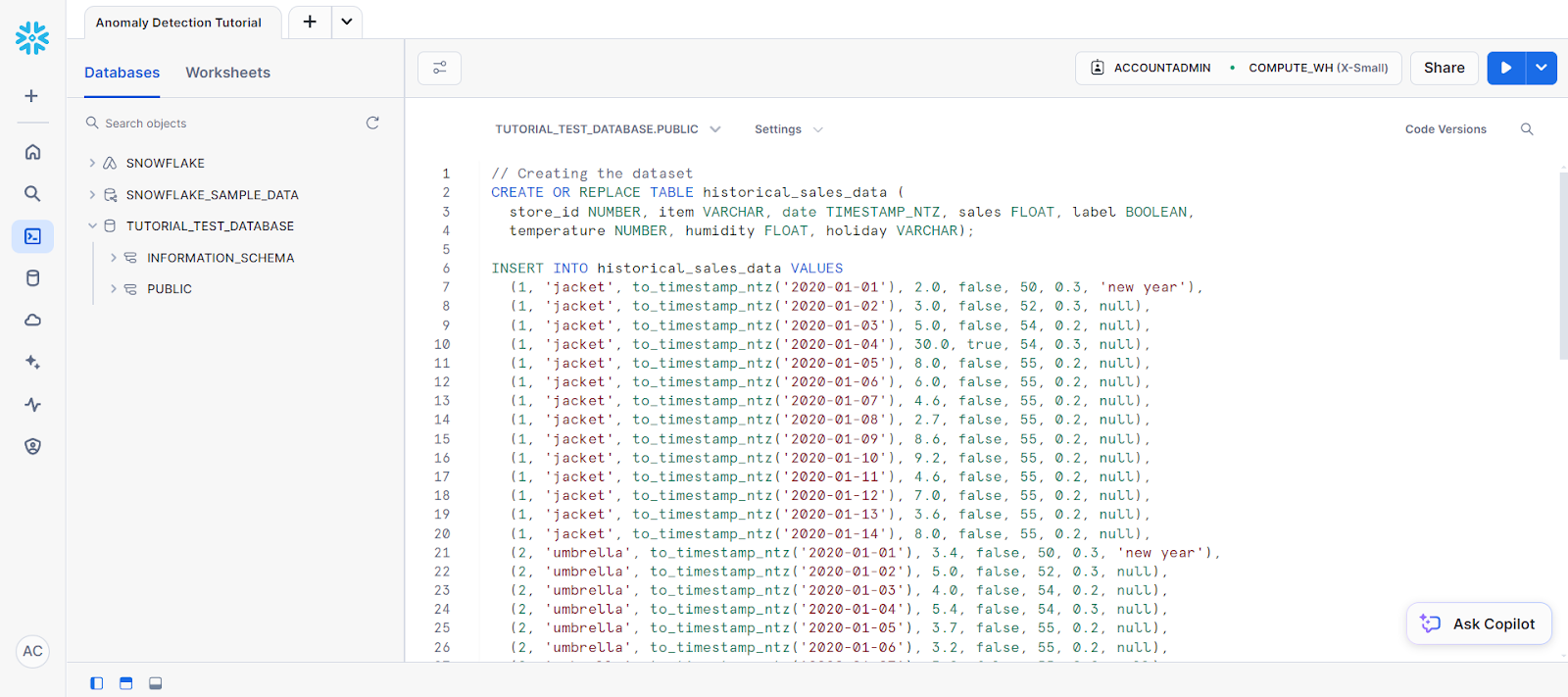Toggle the top panel layout icon
The image size is (1568, 697).
pyautogui.click(x=125, y=683)
